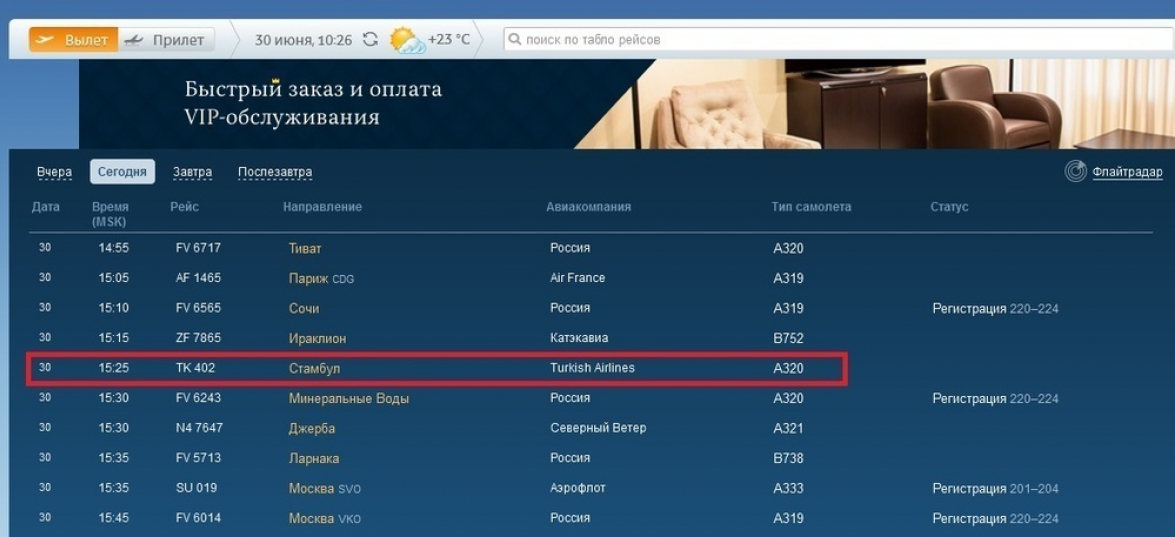Click the Статус column header
The width and height of the screenshot is (1175, 537).
[x=949, y=207]
